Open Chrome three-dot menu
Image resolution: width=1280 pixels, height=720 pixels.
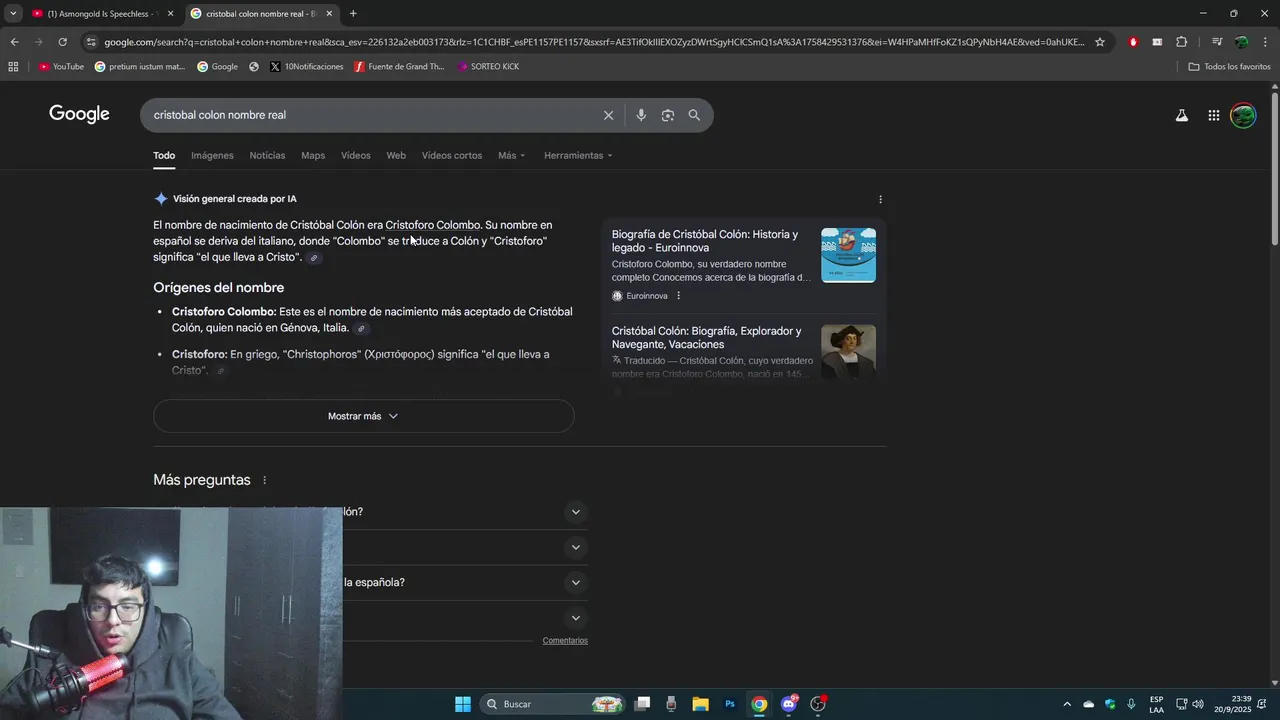click(1265, 42)
